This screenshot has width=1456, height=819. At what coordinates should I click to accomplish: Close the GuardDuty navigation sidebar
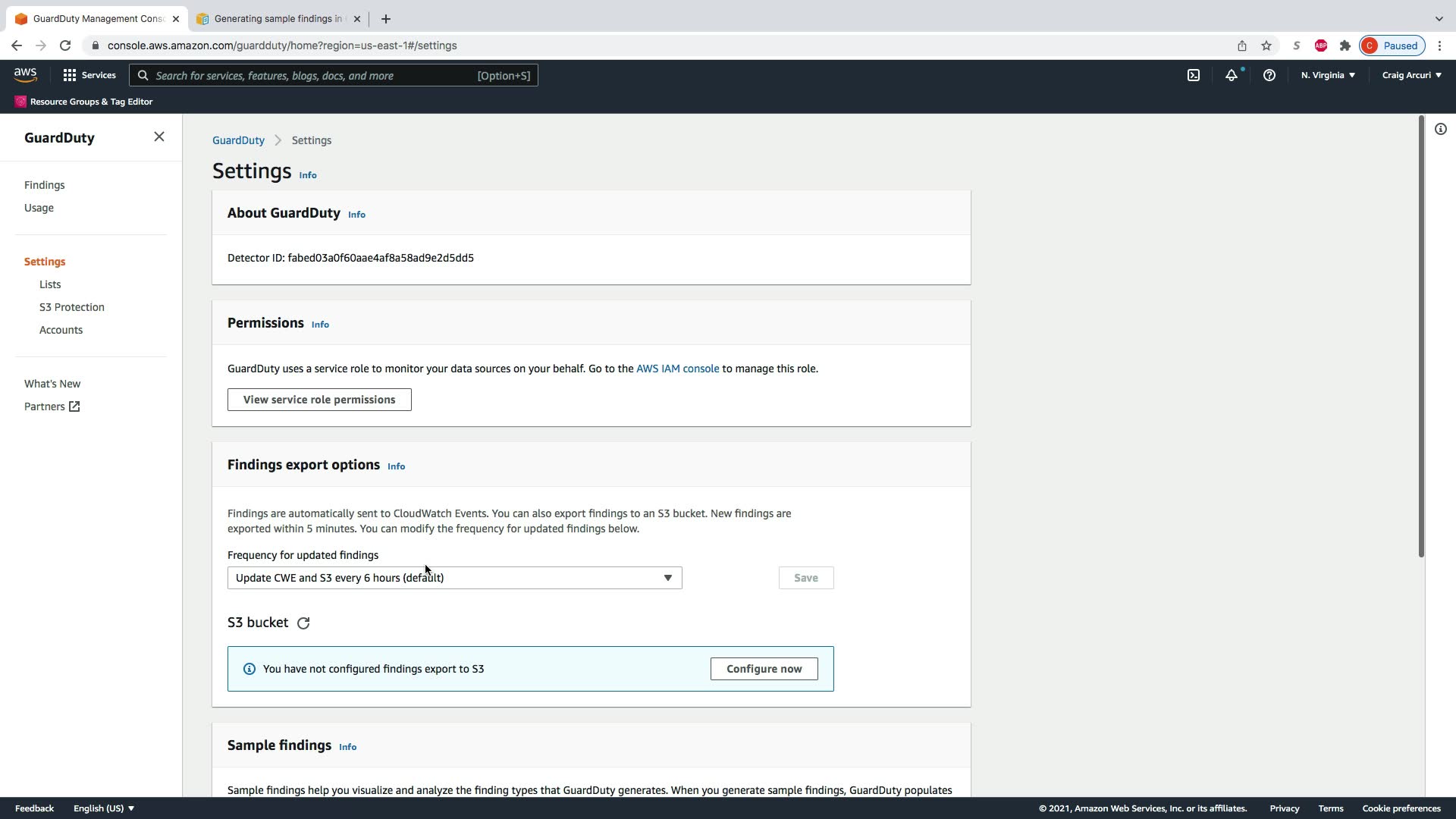(x=158, y=136)
